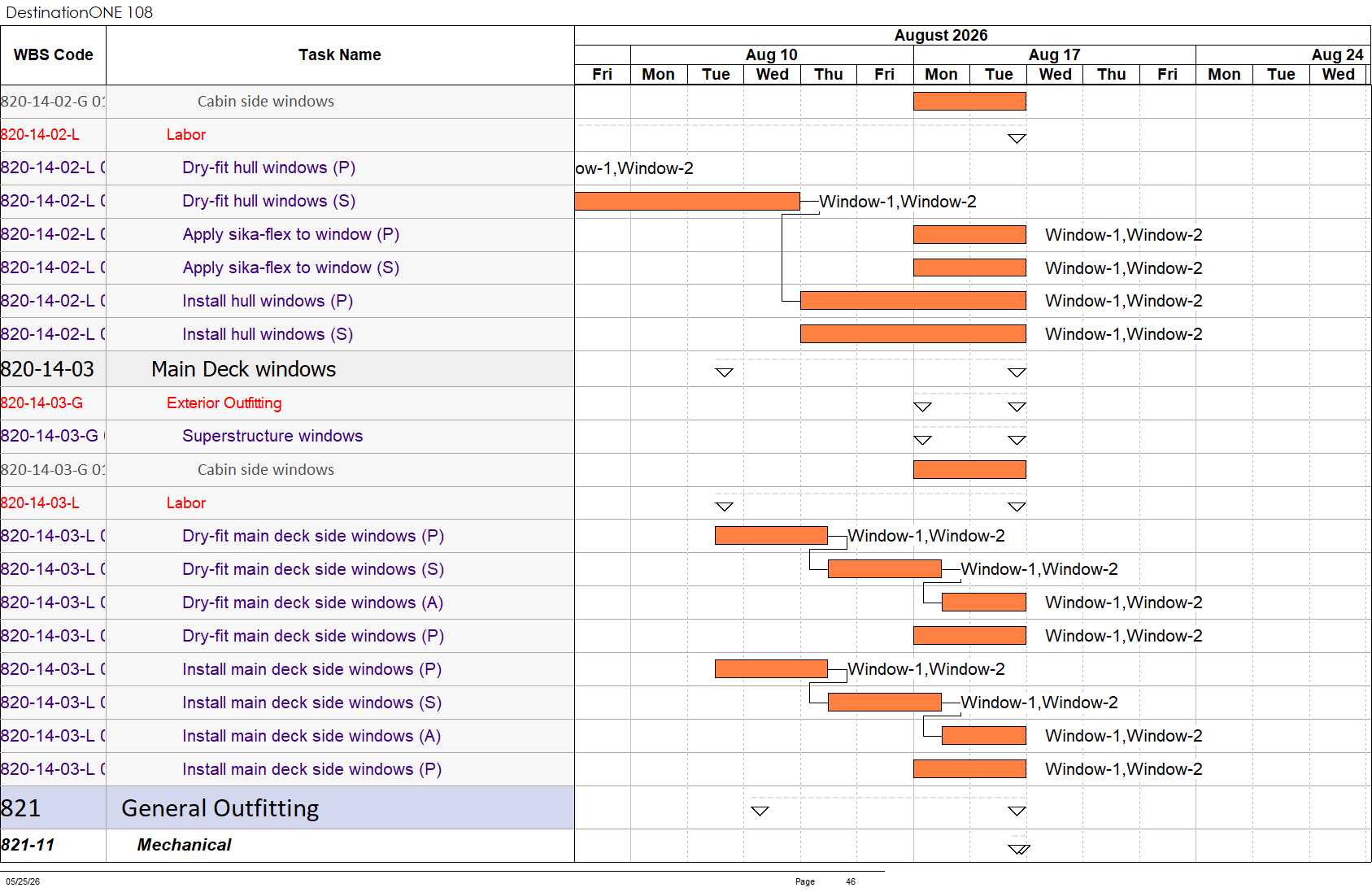Image resolution: width=1372 pixels, height=892 pixels.
Task: Click the Labor summary end marker for 820-14-02-L
Action: (x=1017, y=139)
